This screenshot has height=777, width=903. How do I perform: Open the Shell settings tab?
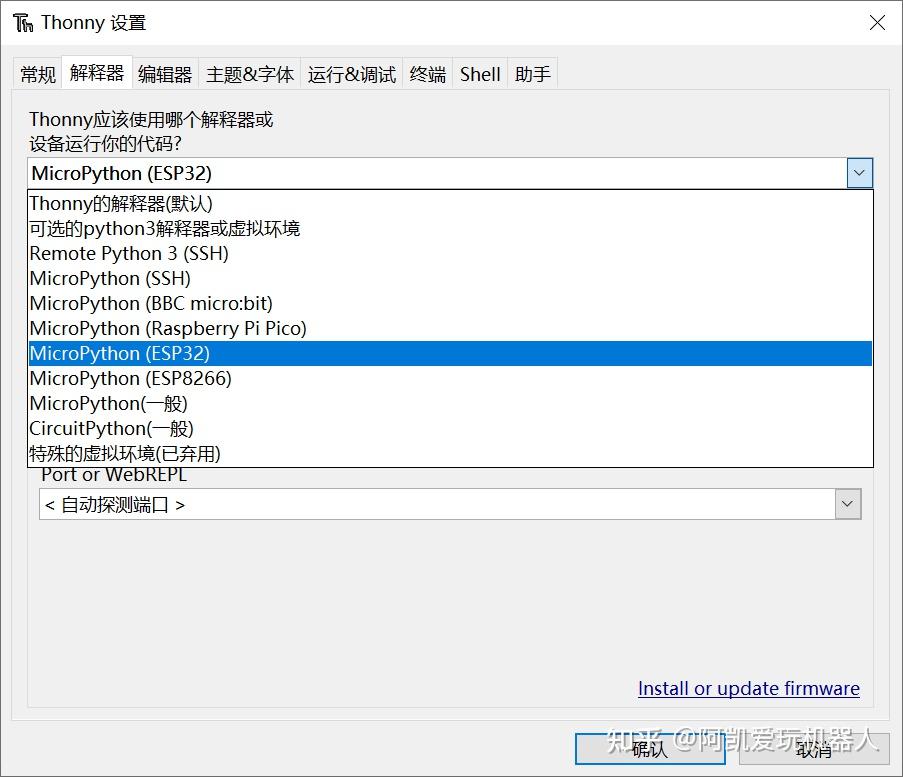(x=479, y=73)
